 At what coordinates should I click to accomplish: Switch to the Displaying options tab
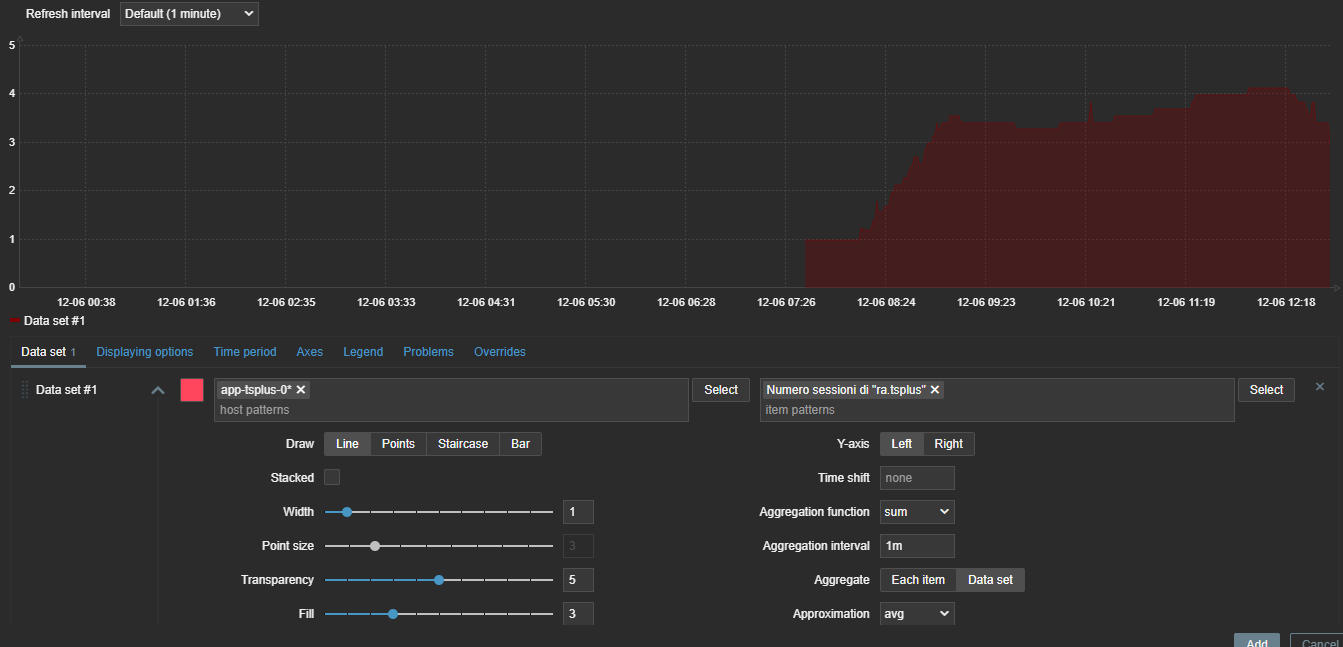145,352
